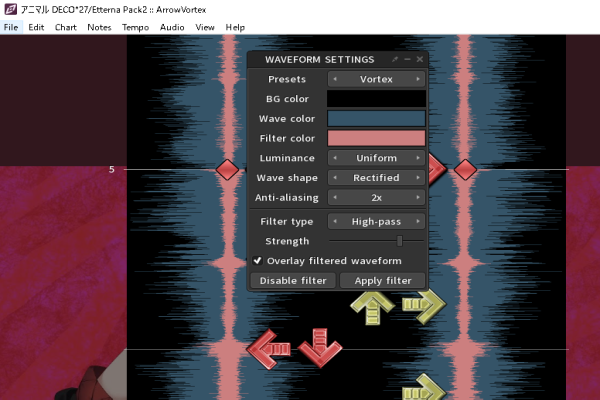
Task: Select the yellow up arrow note
Action: pyautogui.click(x=373, y=308)
